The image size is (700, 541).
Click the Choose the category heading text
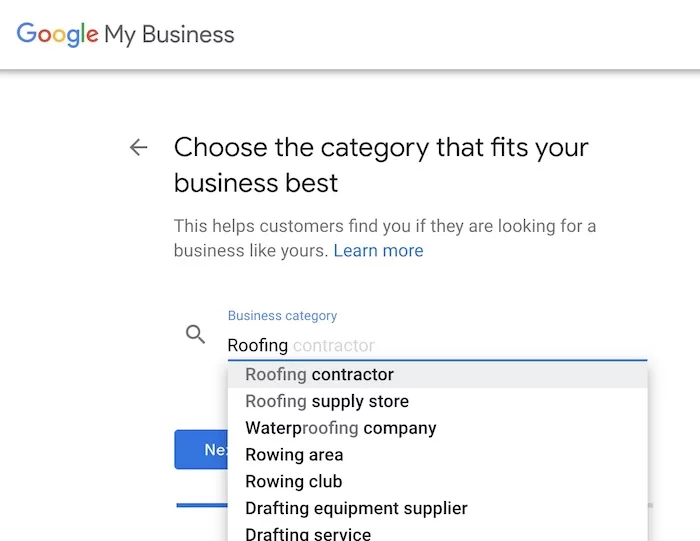(381, 165)
